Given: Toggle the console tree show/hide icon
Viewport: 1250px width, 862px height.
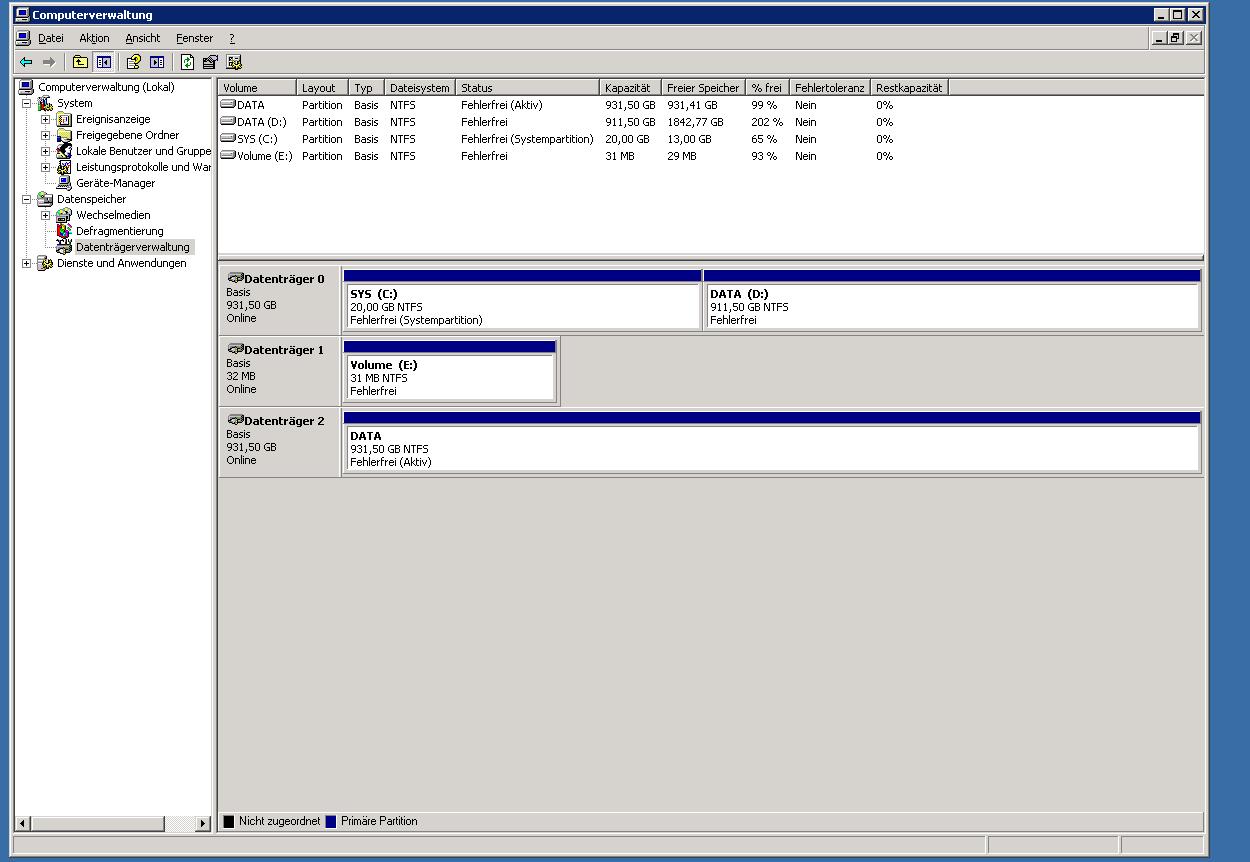Looking at the screenshot, I should point(103,62).
